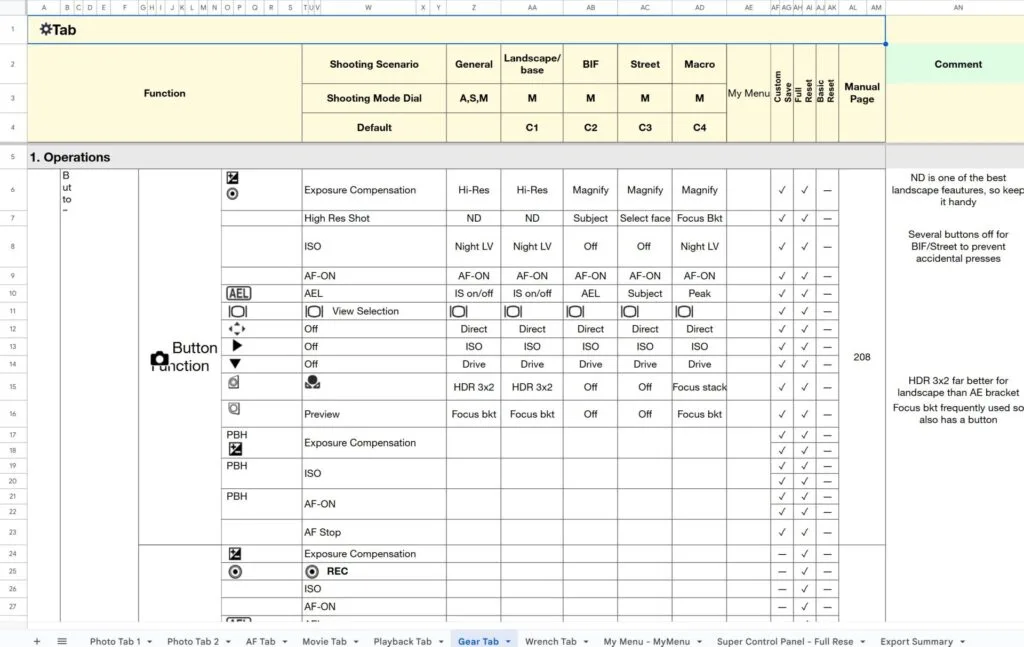Click the Full Reset checkmark in REC row
The width and height of the screenshot is (1024, 647).
(x=805, y=571)
